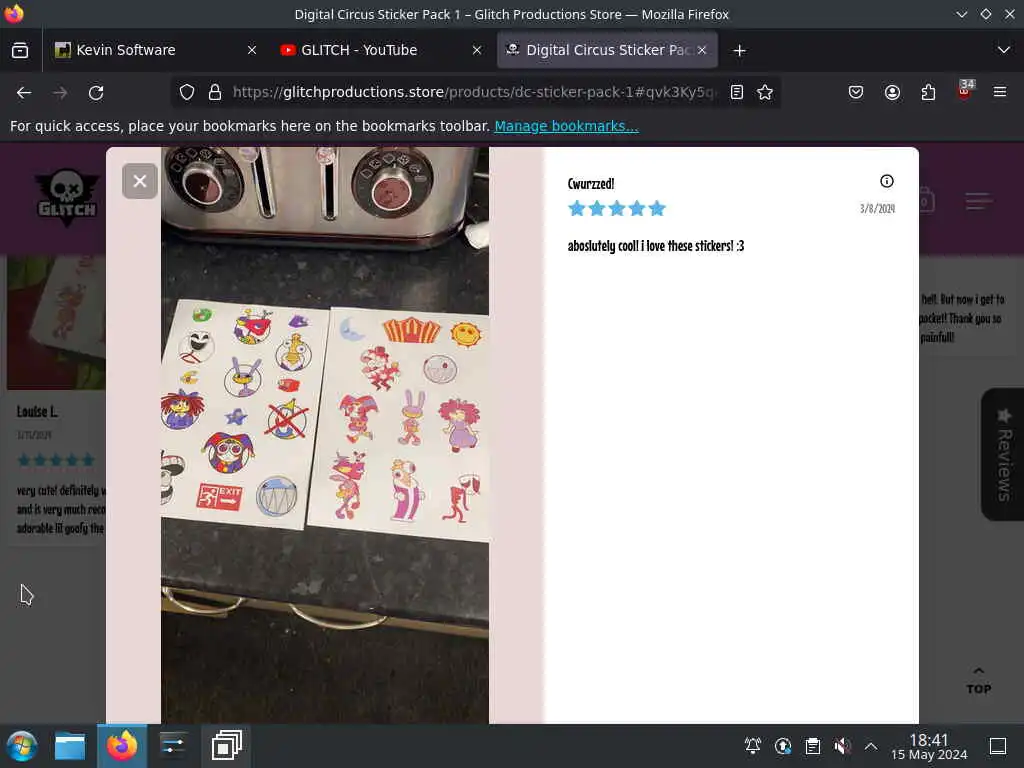Click the Glitch skull logo
1024x768 pixels.
pos(67,197)
